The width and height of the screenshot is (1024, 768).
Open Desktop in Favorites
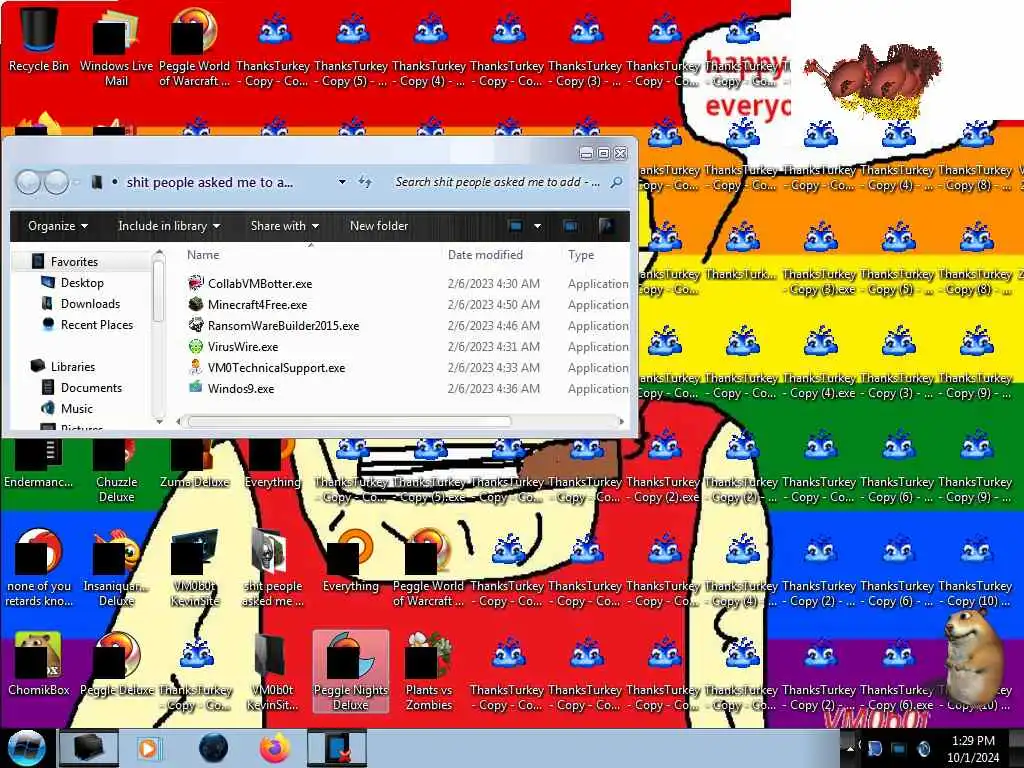[x=82, y=283]
